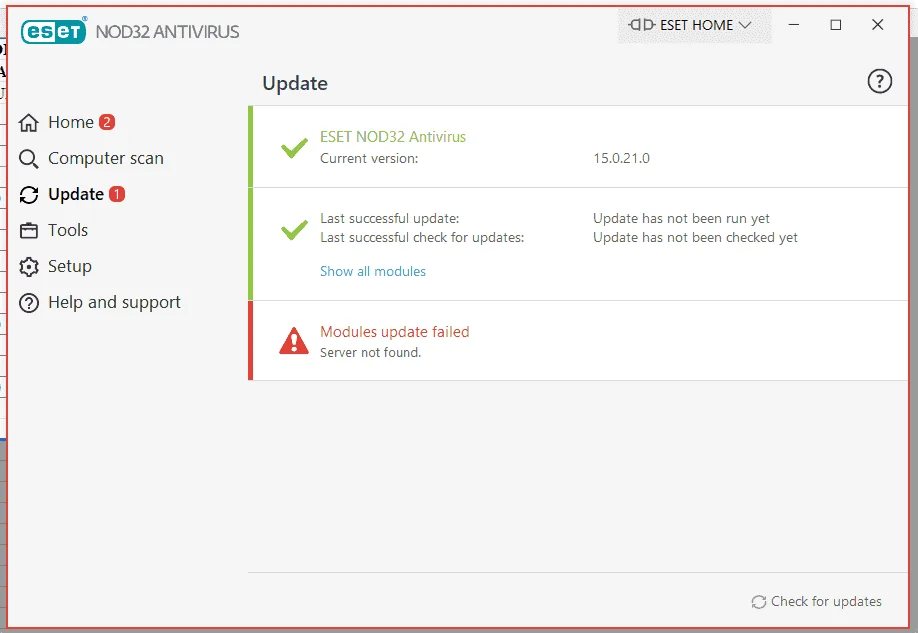The image size is (918, 633).
Task: Click Check for updates
Action: click(817, 601)
